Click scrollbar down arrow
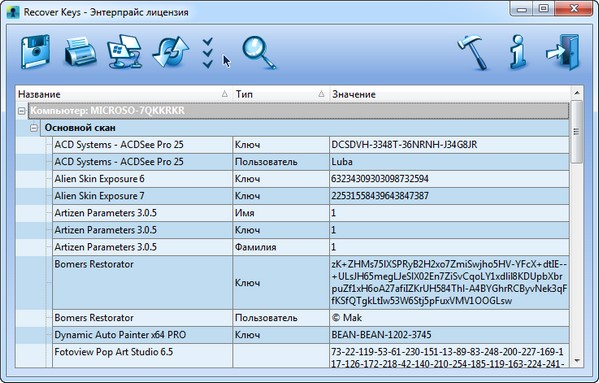This screenshot has width=599, height=383. (x=577, y=361)
